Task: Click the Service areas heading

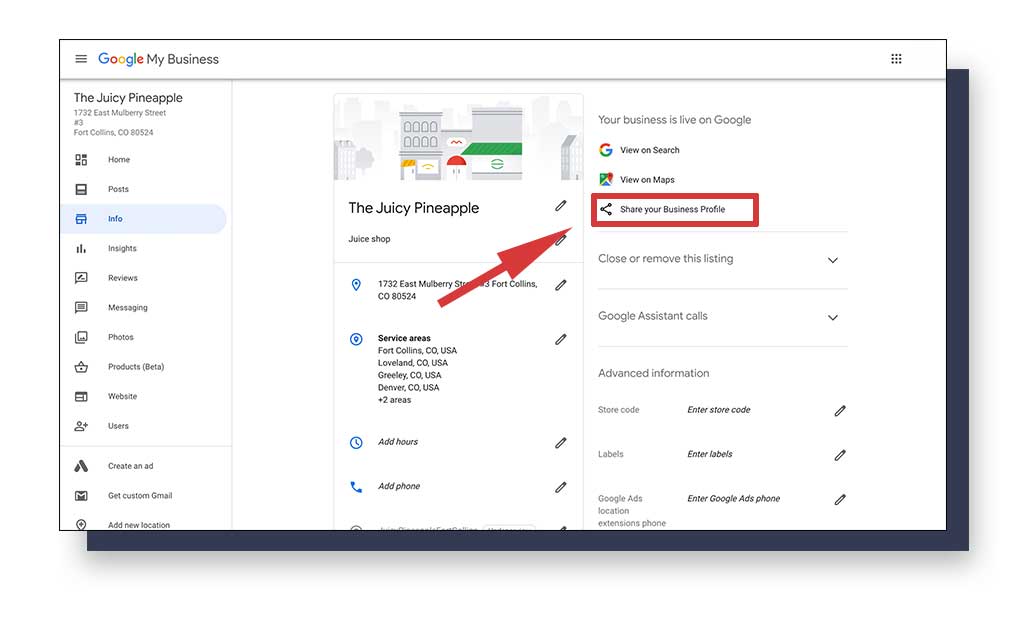Action: (404, 338)
